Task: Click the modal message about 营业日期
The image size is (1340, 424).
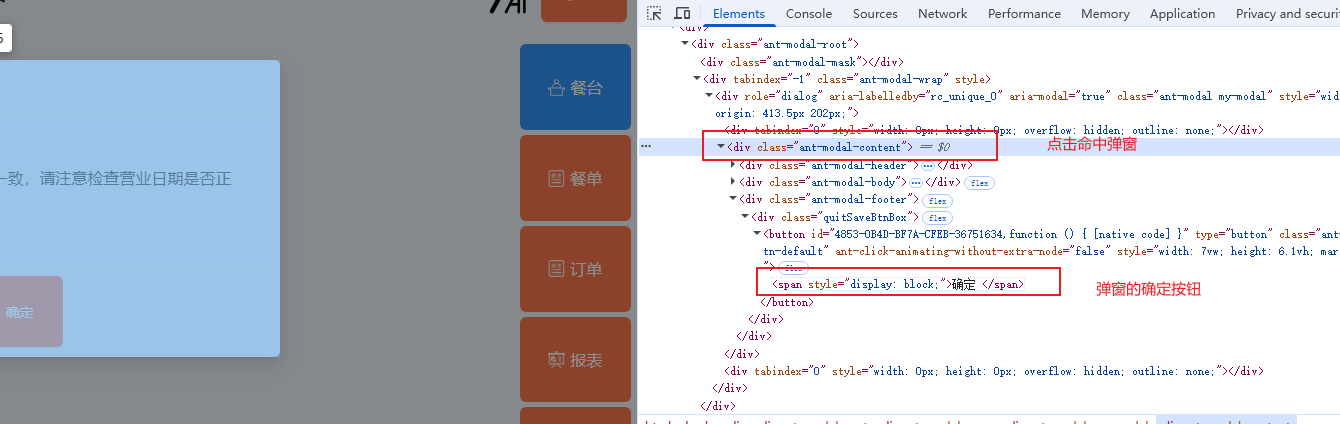Action: point(116,179)
